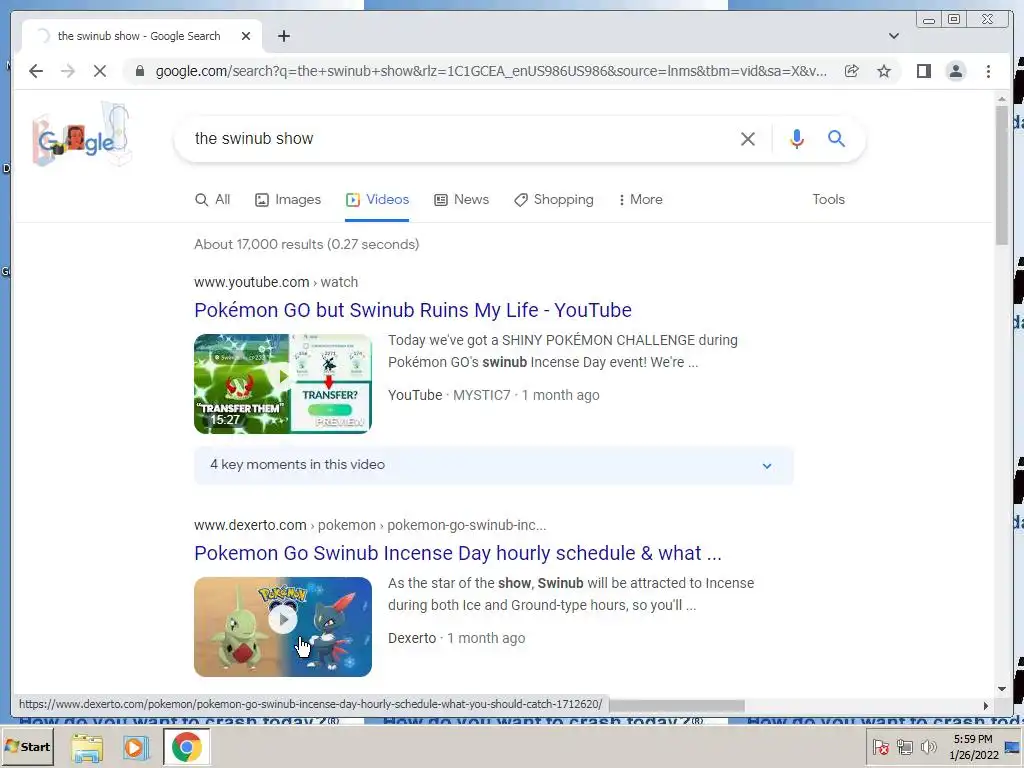The height and width of the screenshot is (768, 1024).
Task: Switch to the Shopping tab
Action: pyautogui.click(x=554, y=200)
